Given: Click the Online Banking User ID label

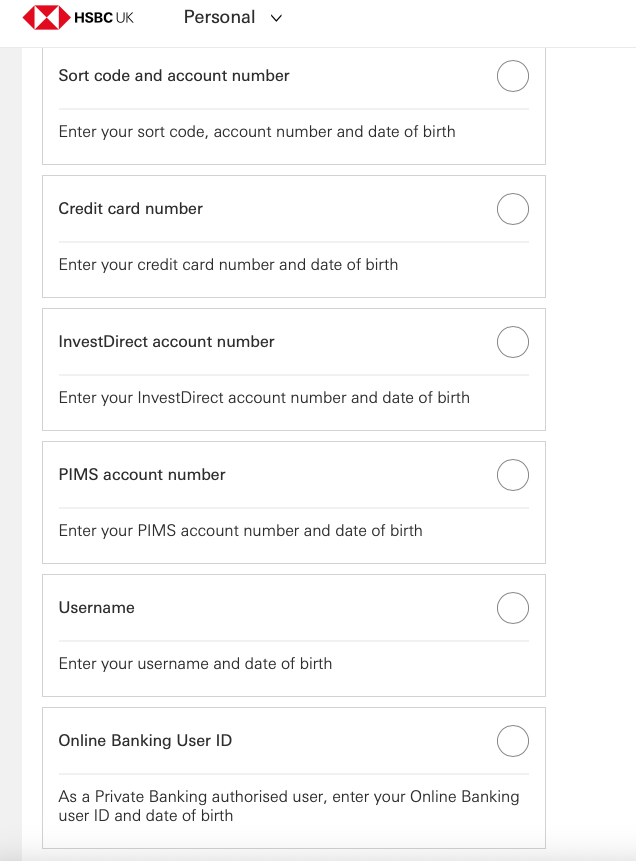Looking at the screenshot, I should pyautogui.click(x=145, y=741).
